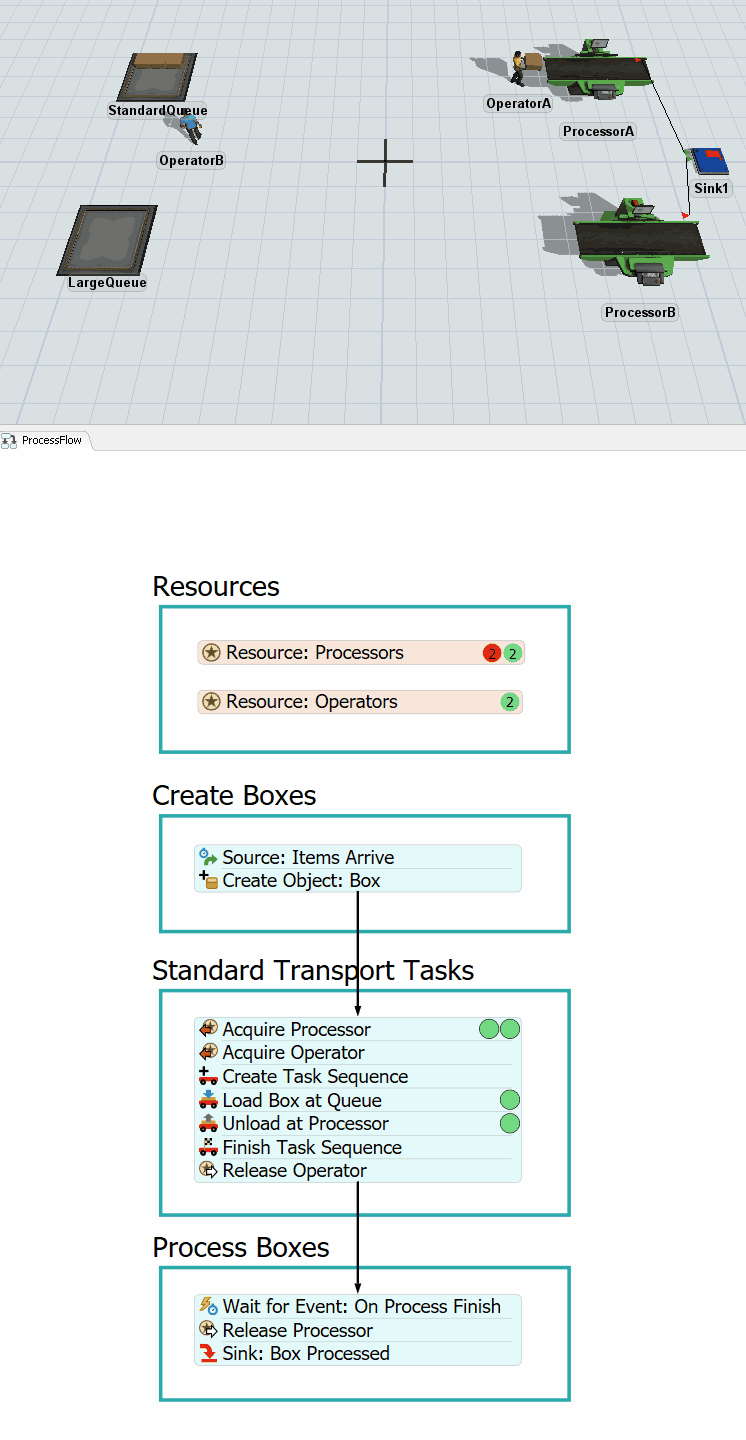Click the Sink1 object

pyautogui.click(x=709, y=160)
